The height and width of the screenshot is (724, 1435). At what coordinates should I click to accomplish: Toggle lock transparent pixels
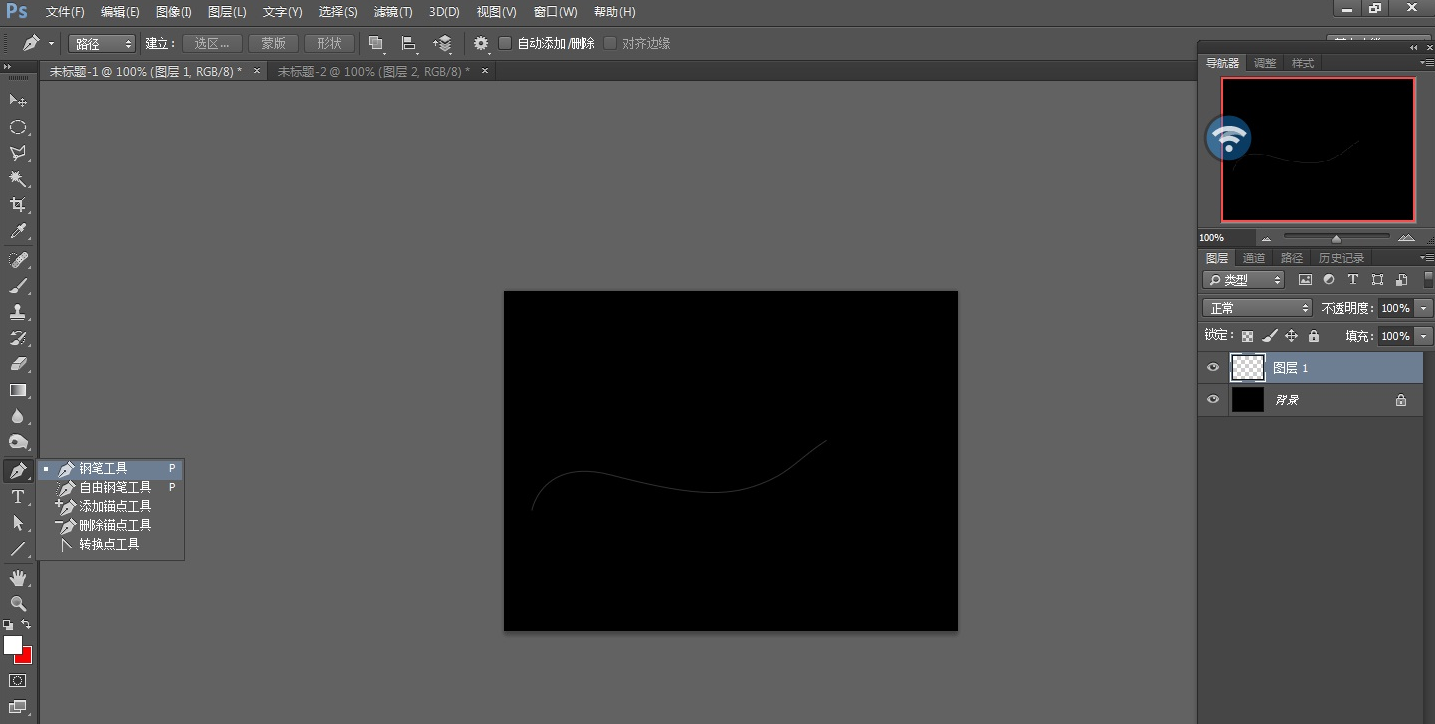[x=1247, y=336]
